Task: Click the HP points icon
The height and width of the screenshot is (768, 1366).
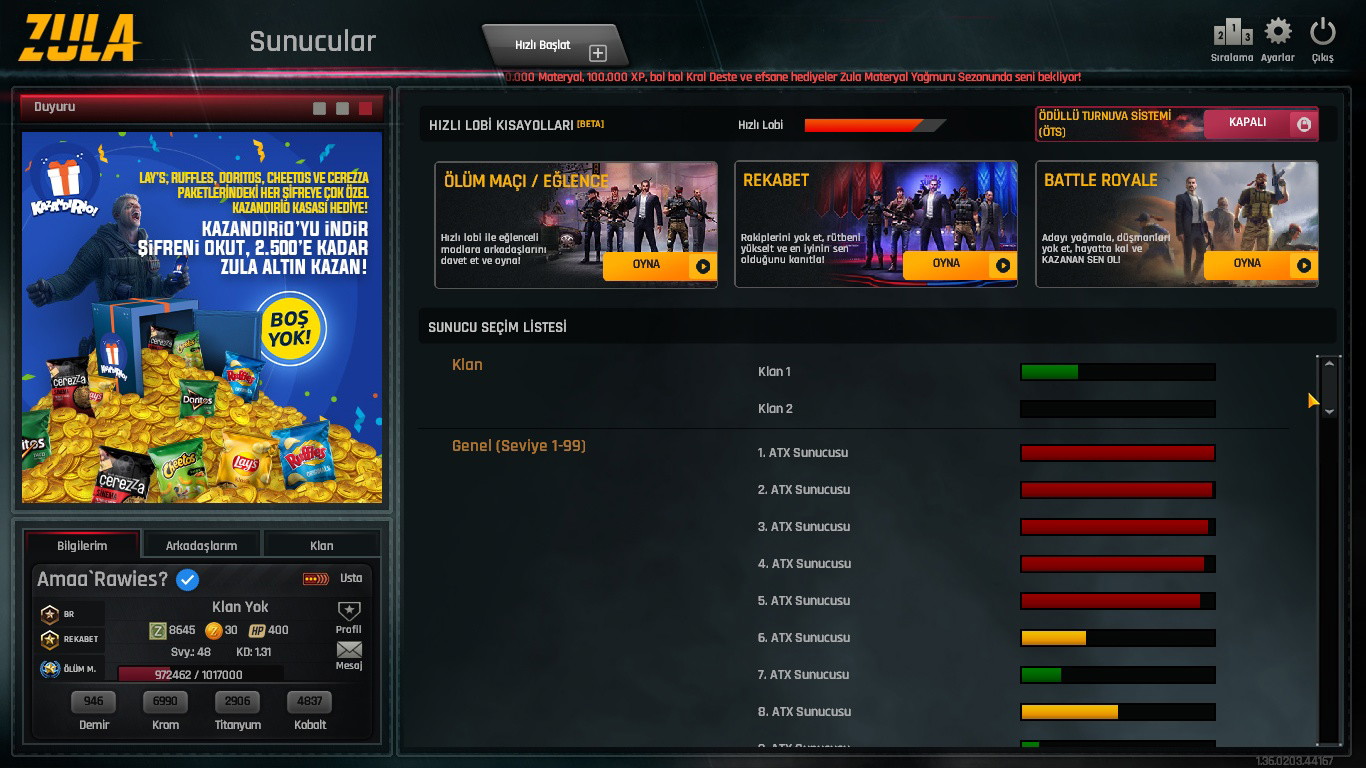Action: 256,630
